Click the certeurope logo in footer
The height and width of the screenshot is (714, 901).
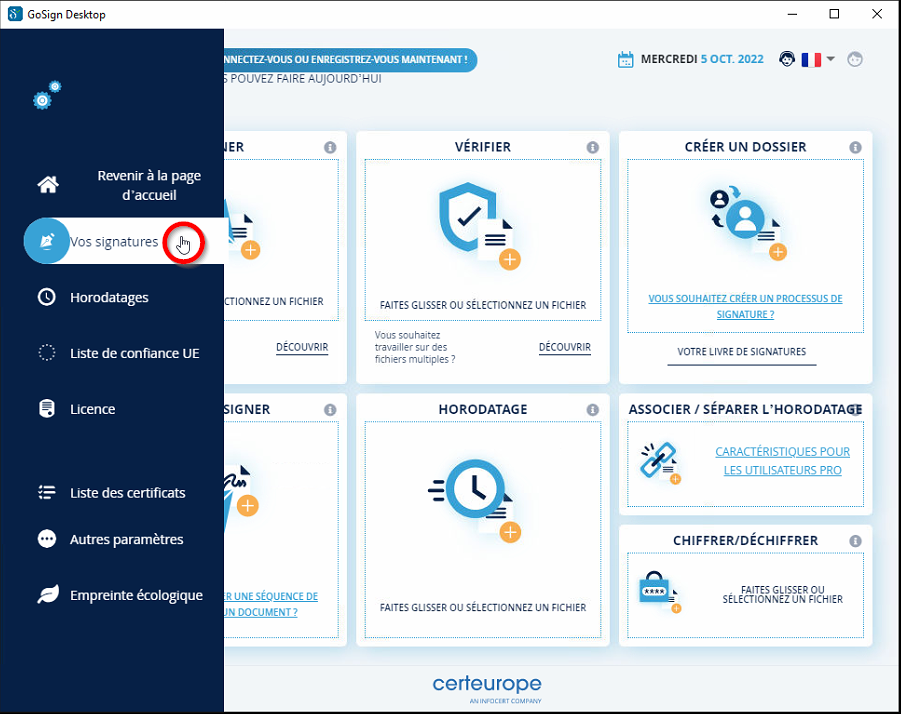pos(487,688)
